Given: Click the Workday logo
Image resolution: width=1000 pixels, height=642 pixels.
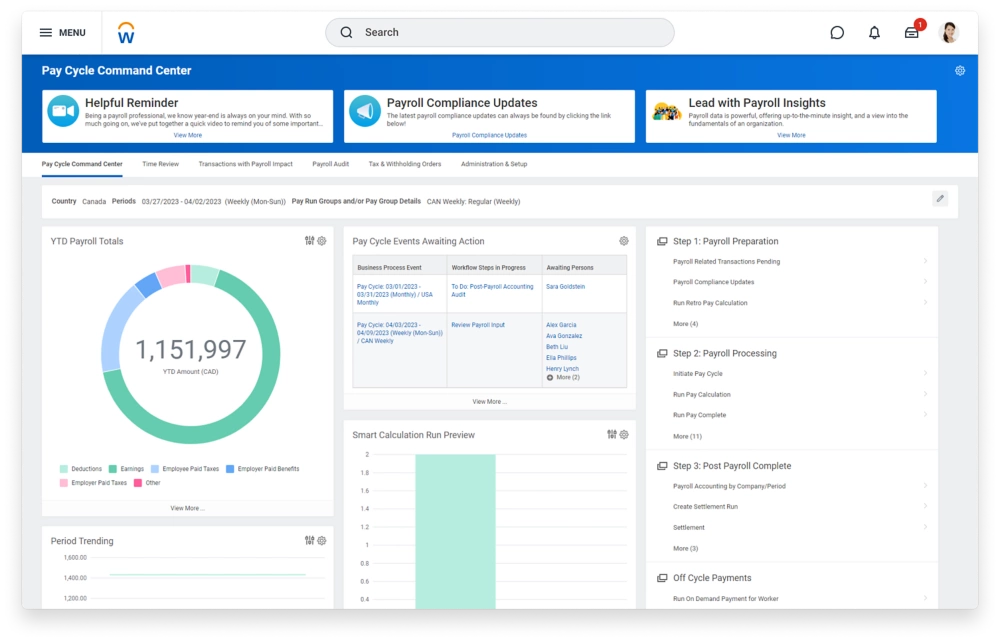Looking at the screenshot, I should [x=126, y=33].
